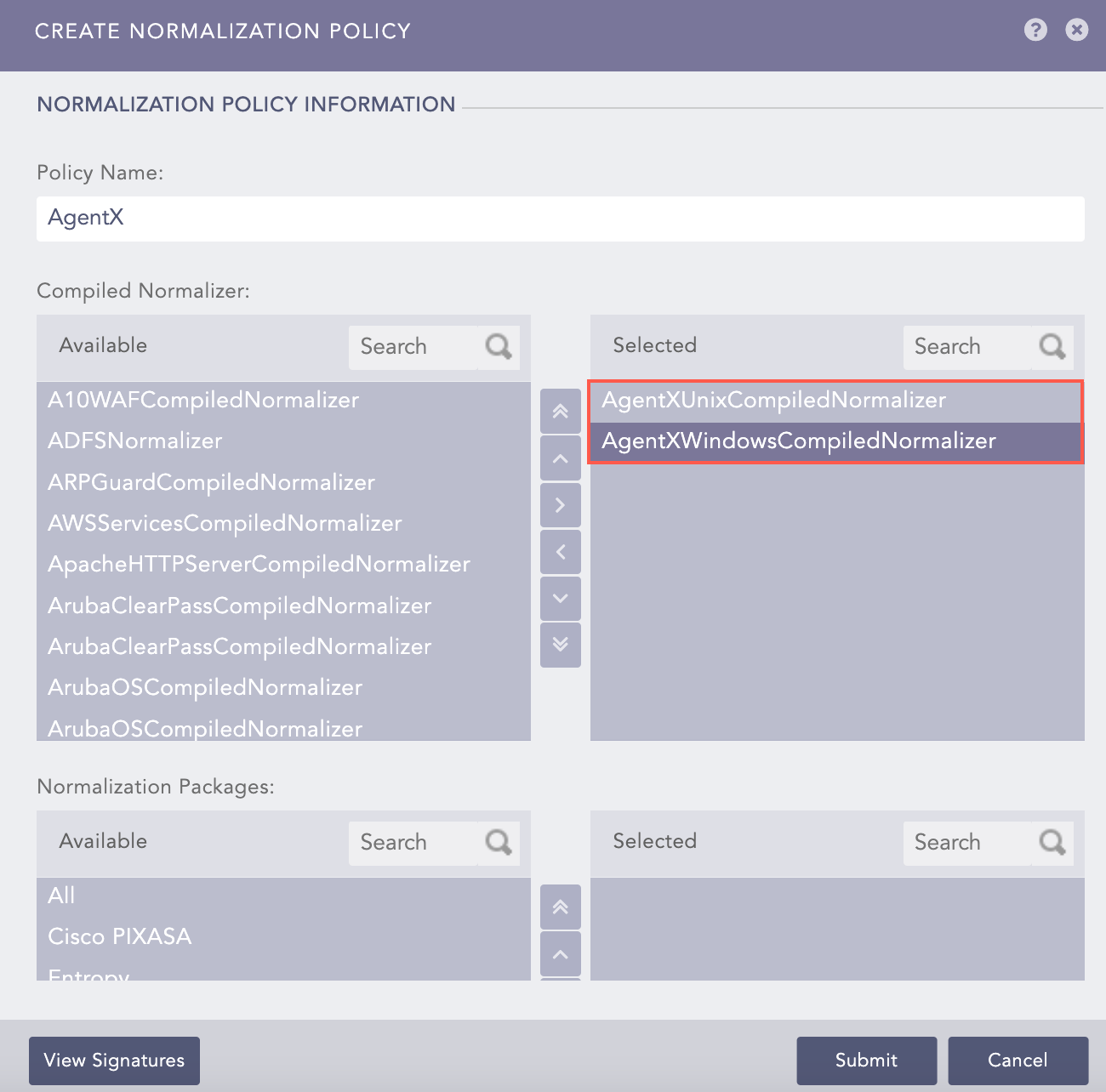Select AgentXUnixCompiledNormalizer in the Selected list

pyautogui.click(x=773, y=400)
